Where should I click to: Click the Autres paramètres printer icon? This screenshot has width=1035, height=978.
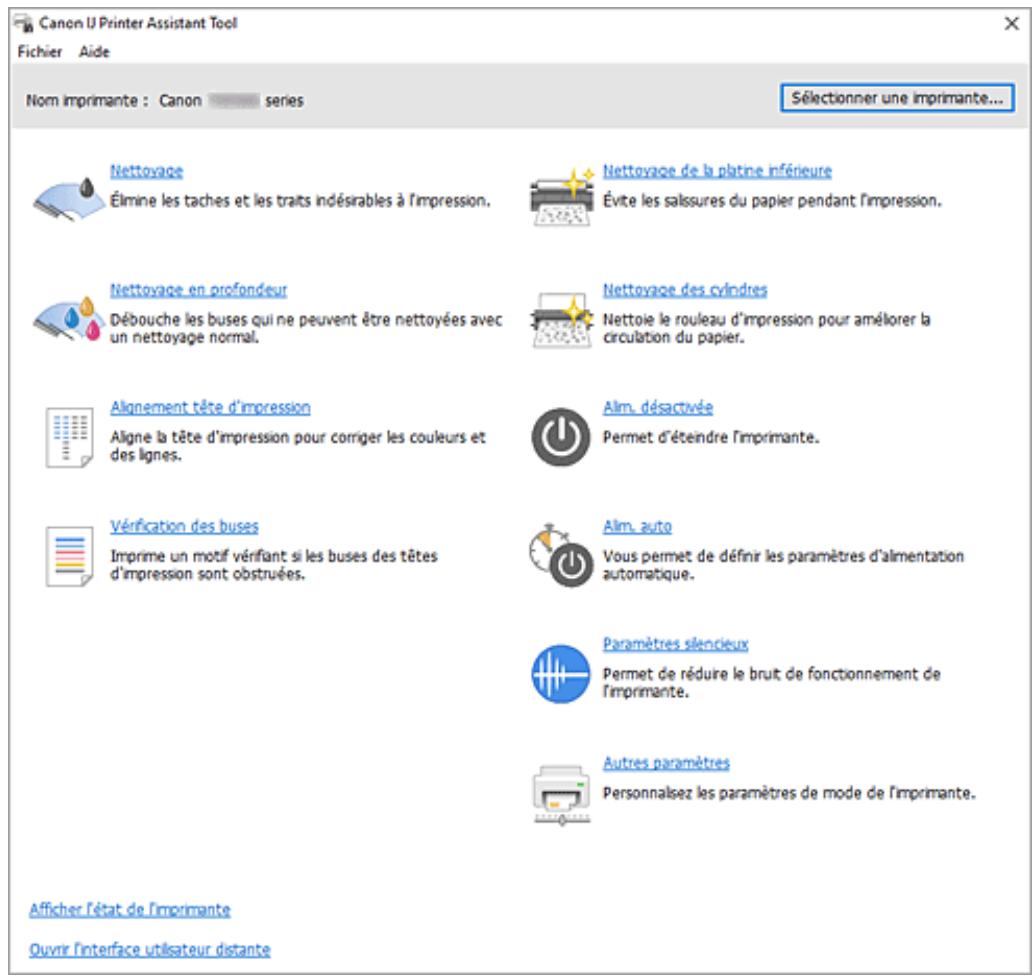coord(561,795)
